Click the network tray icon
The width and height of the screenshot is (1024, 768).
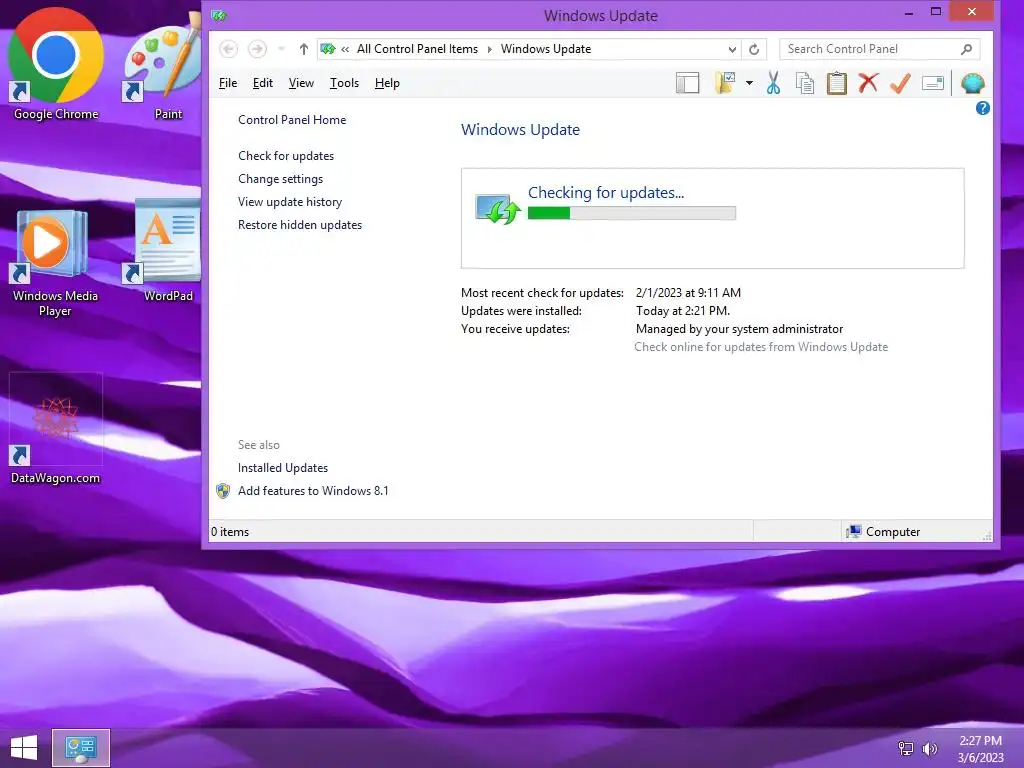tap(906, 748)
